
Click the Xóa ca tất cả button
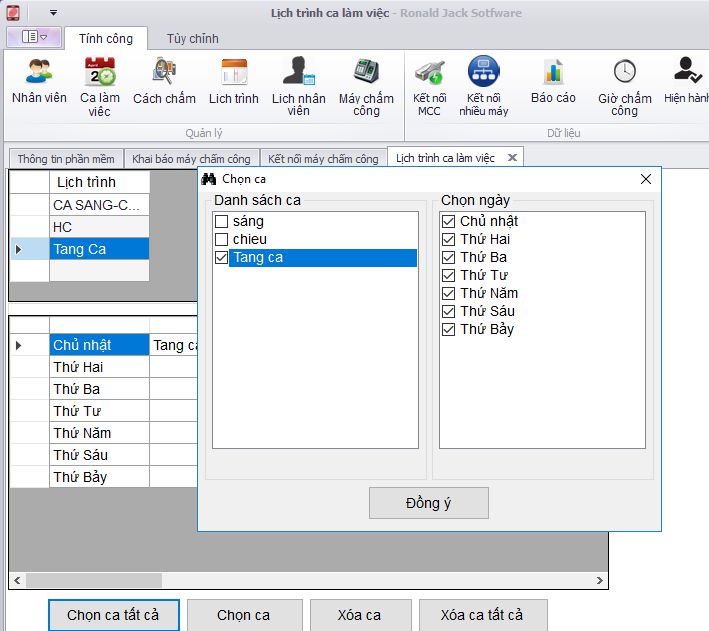482,615
